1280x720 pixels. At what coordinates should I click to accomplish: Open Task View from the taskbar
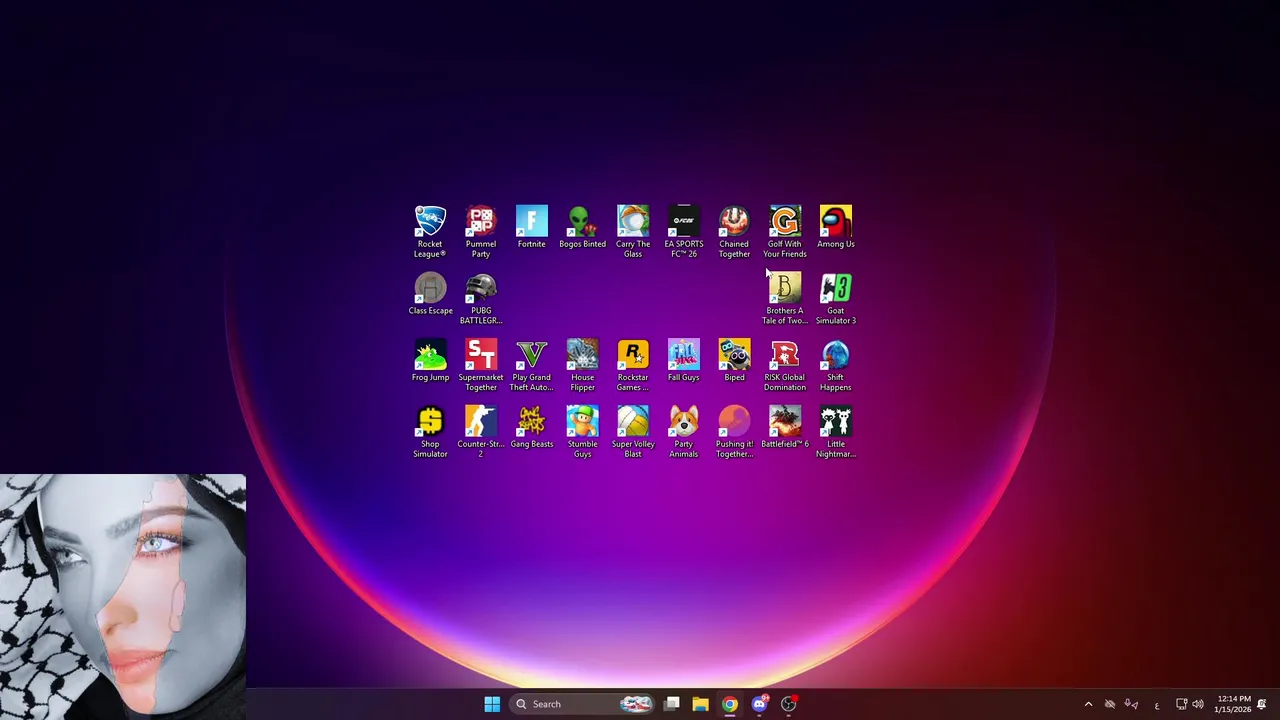[672, 704]
